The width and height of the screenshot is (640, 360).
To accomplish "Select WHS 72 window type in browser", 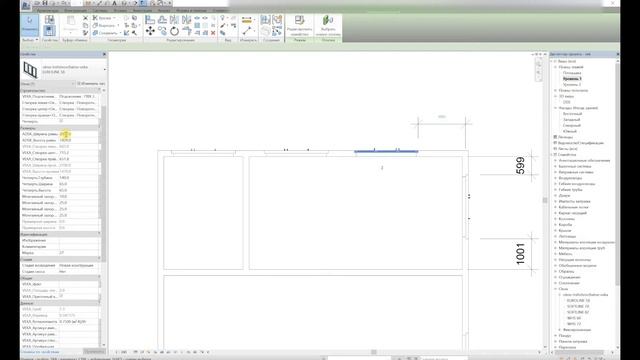I will [x=574, y=324].
